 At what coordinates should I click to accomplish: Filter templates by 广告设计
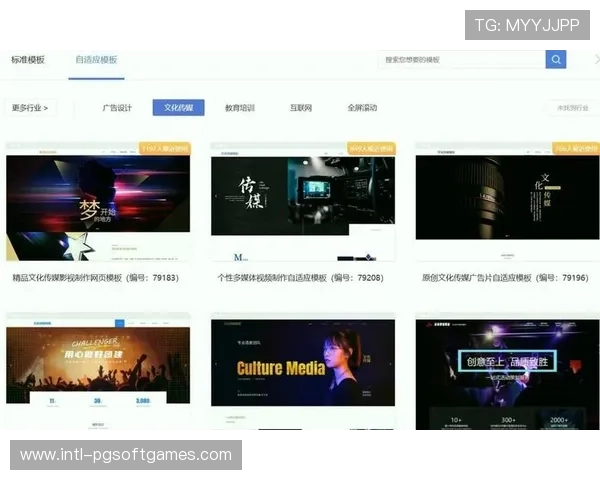tap(117, 108)
